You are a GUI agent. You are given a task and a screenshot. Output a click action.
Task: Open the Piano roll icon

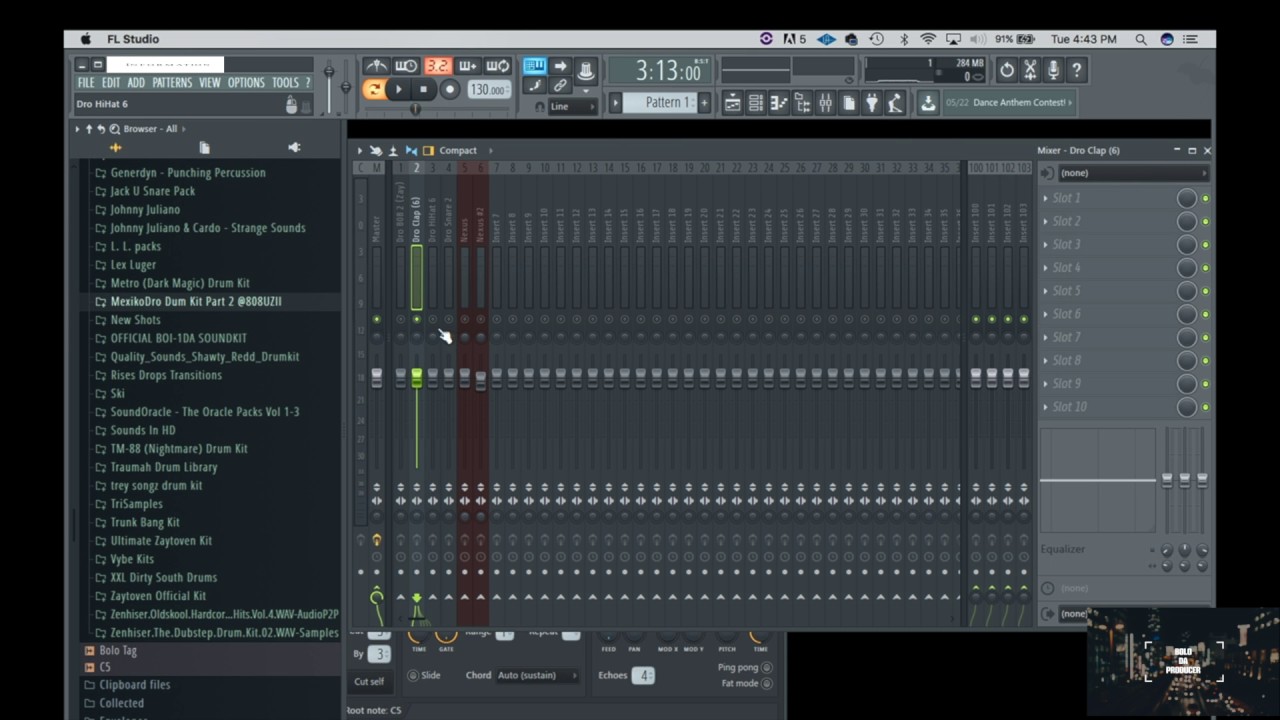(x=779, y=102)
